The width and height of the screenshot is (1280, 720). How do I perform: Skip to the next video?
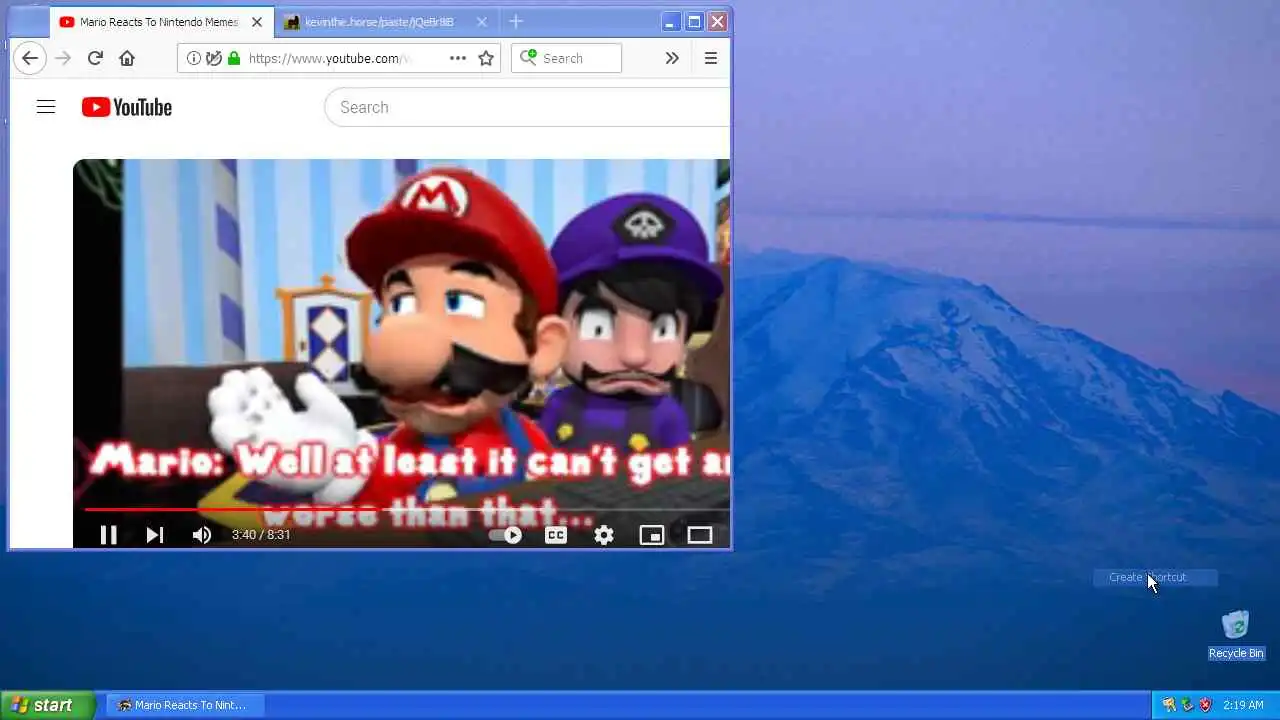(154, 535)
